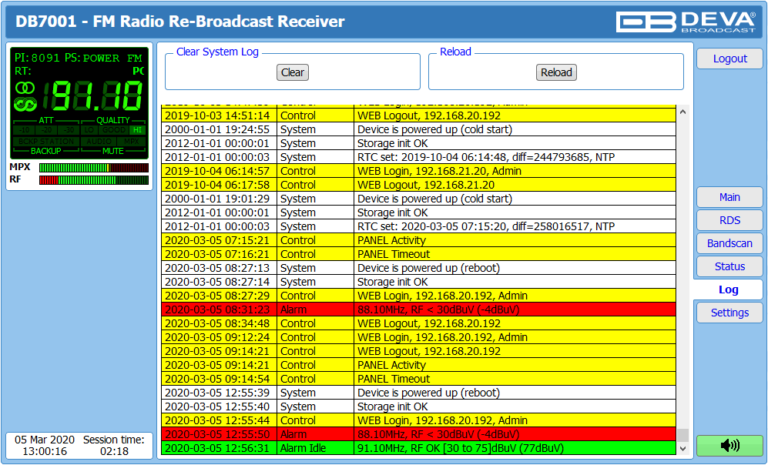Switch to the RDS tab
The width and height of the screenshot is (768, 465).
[x=729, y=220]
